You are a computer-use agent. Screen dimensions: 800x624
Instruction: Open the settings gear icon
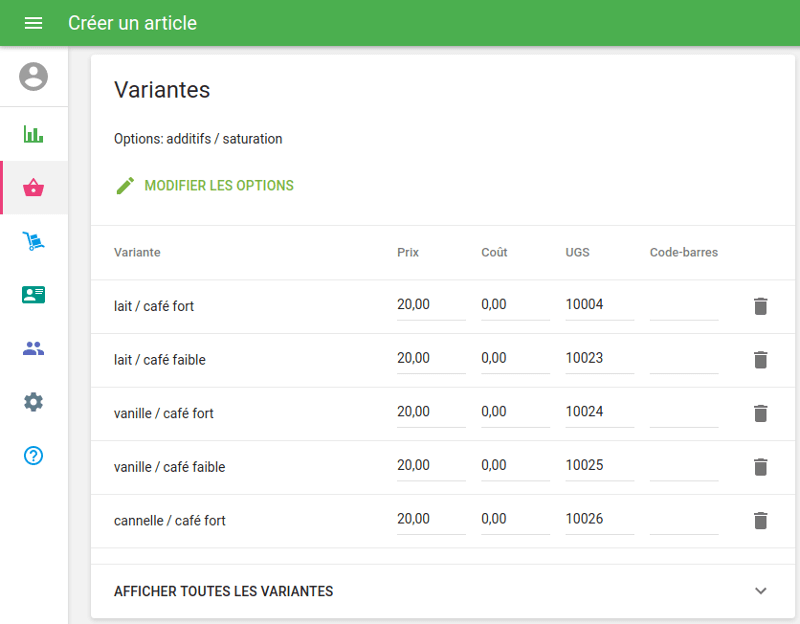point(33,401)
